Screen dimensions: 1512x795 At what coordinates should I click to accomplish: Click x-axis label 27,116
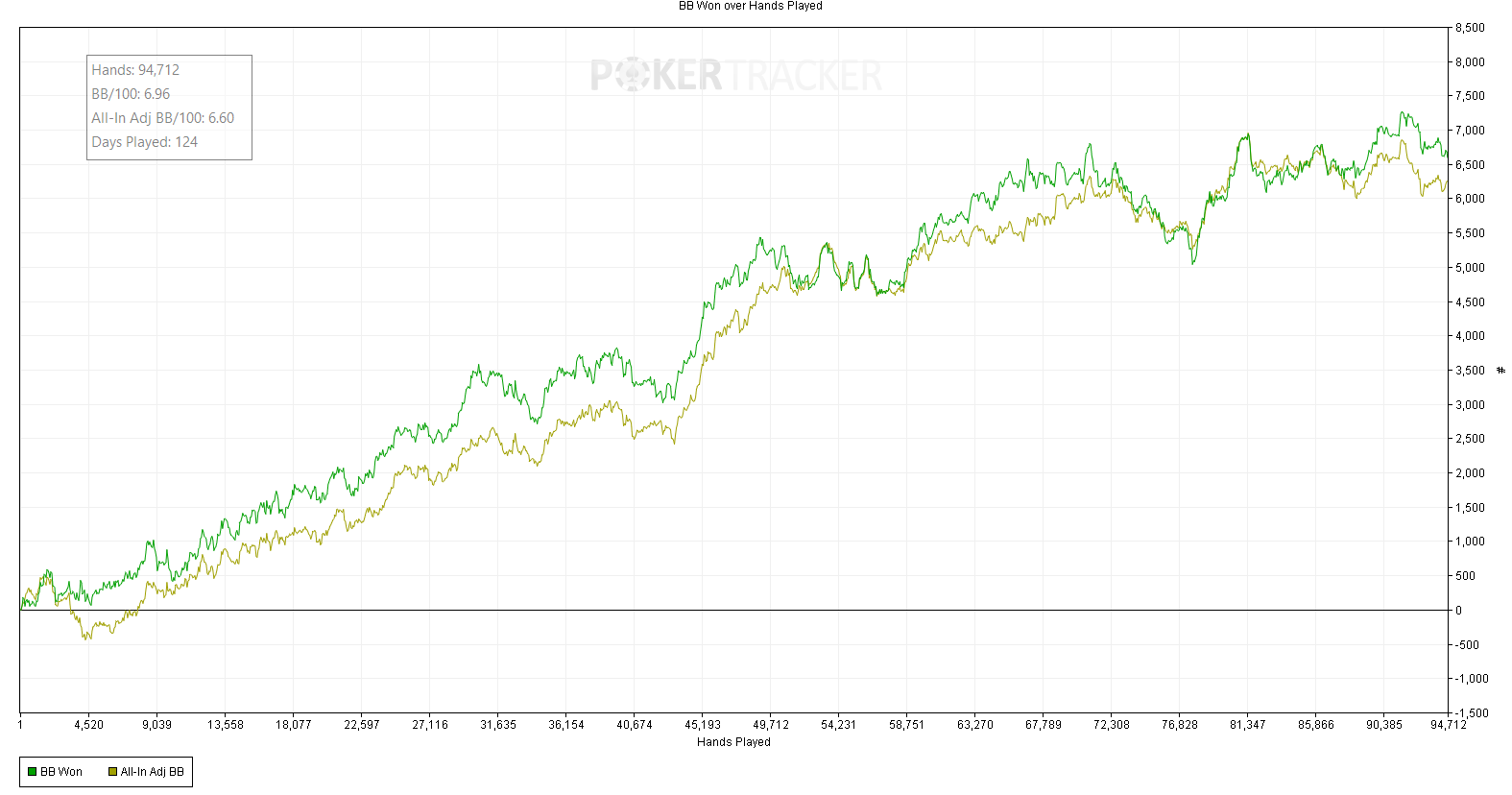tap(429, 725)
